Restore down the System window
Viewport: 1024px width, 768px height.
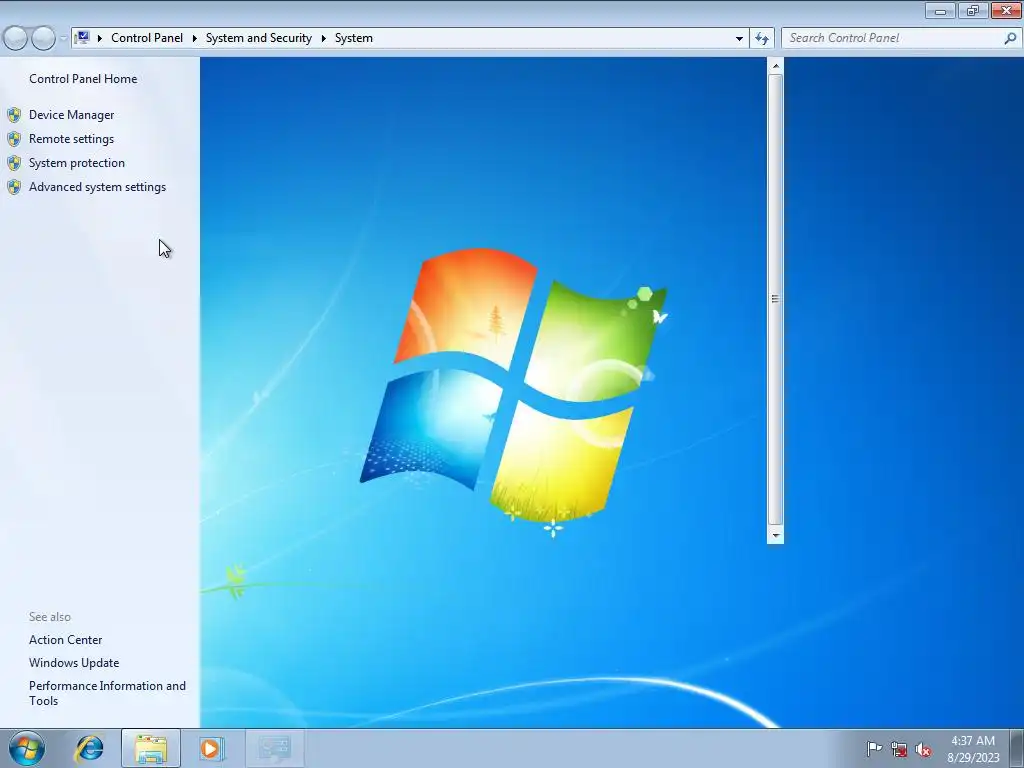tap(973, 11)
